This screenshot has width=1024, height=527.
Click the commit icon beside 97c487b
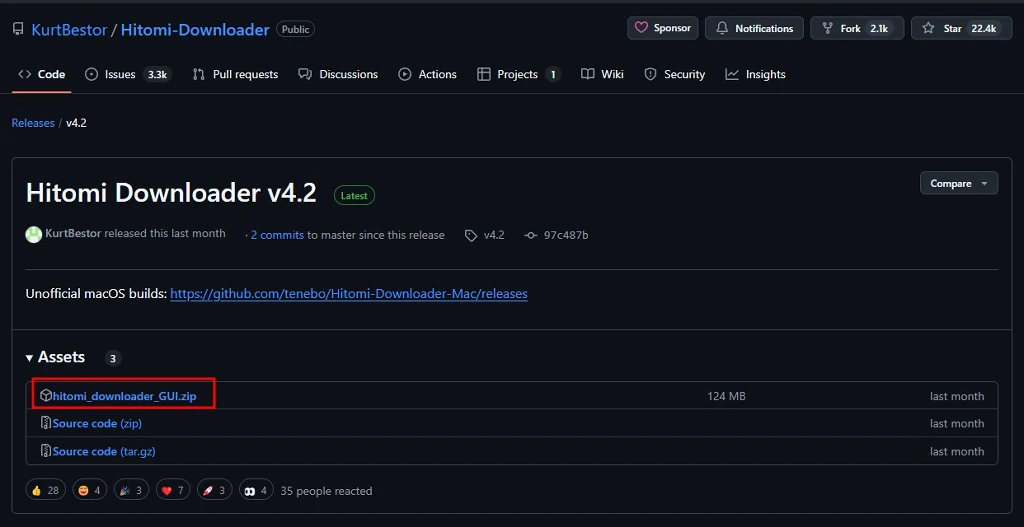coord(531,236)
